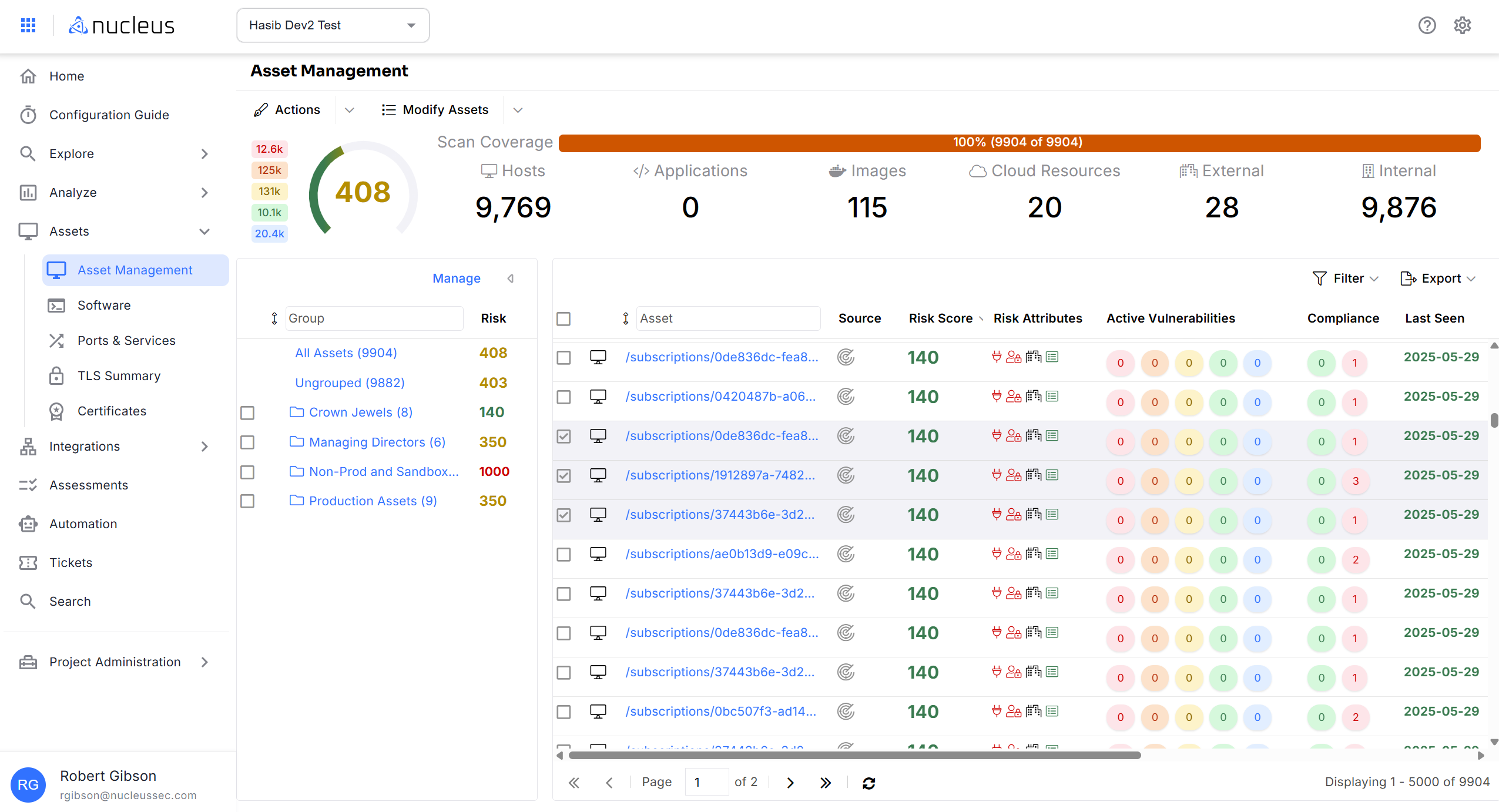Refresh the asset table with the reload icon
The height and width of the screenshot is (812, 1499).
869,782
